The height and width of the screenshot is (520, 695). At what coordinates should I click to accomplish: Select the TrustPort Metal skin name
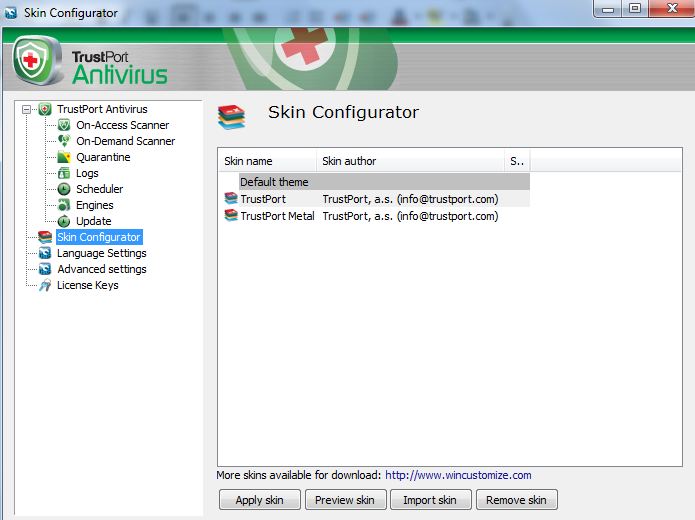point(277,216)
